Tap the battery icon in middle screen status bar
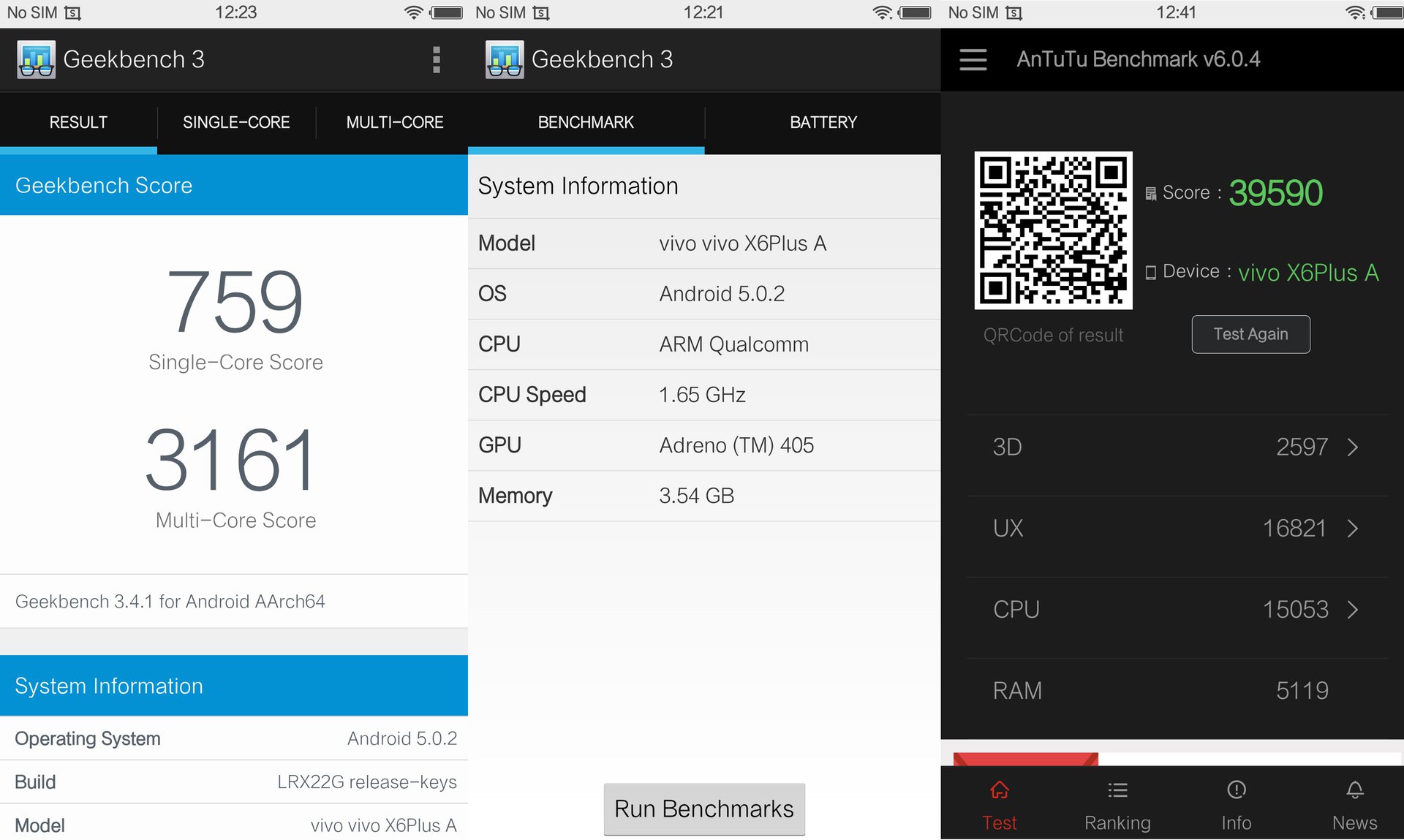This screenshot has height=840, width=1404. click(915, 12)
